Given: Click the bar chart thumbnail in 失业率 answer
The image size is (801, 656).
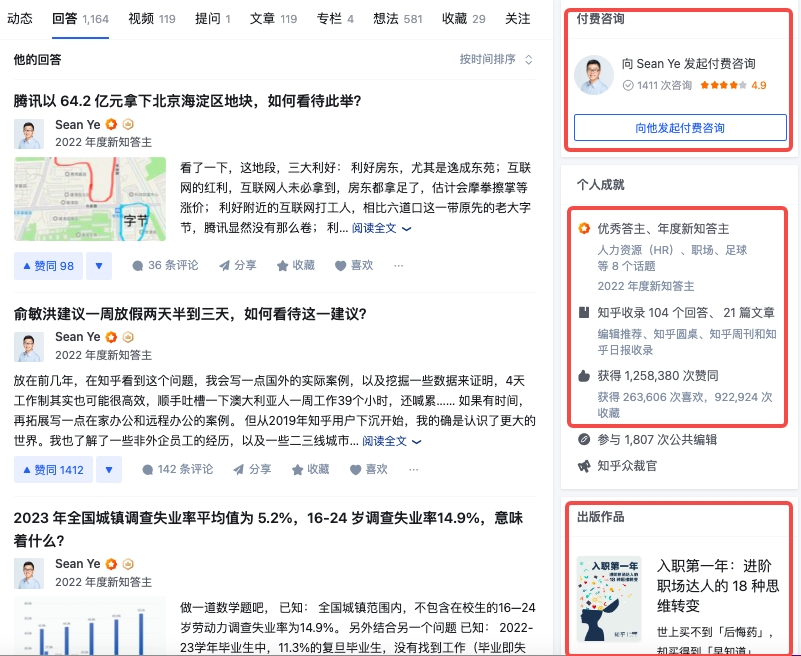Looking at the screenshot, I should [x=90, y=625].
